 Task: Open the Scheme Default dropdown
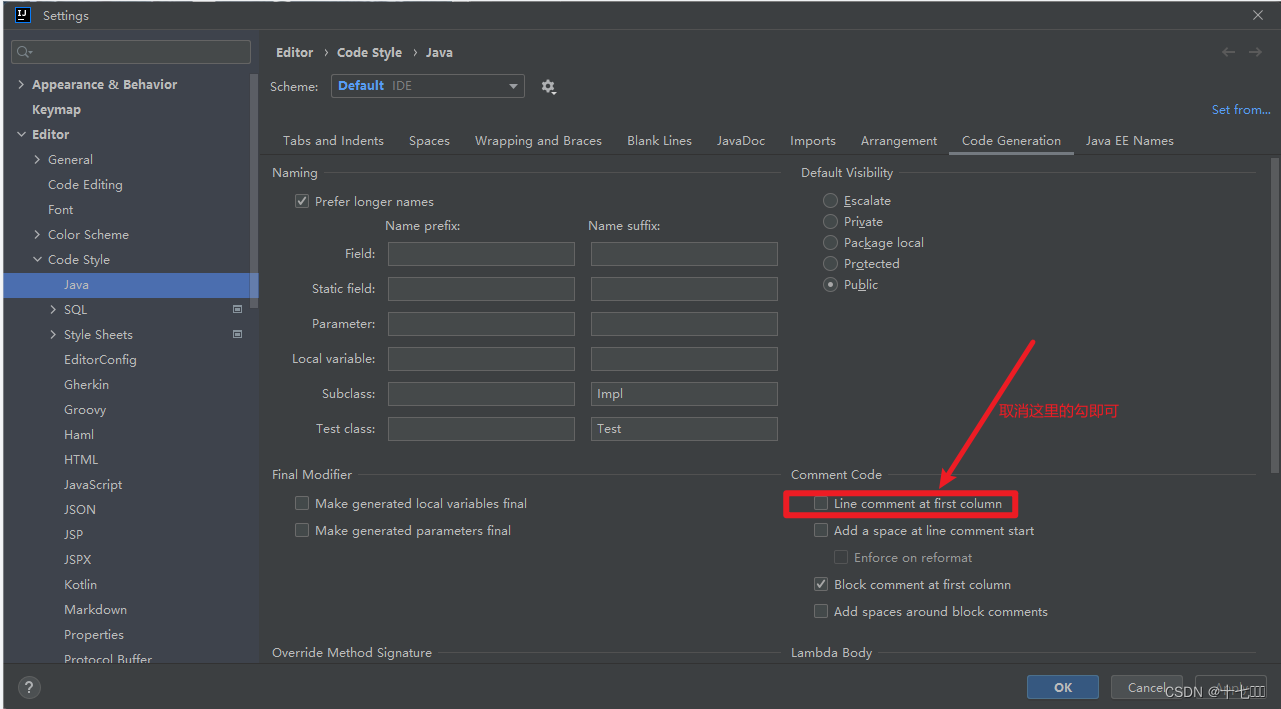427,86
